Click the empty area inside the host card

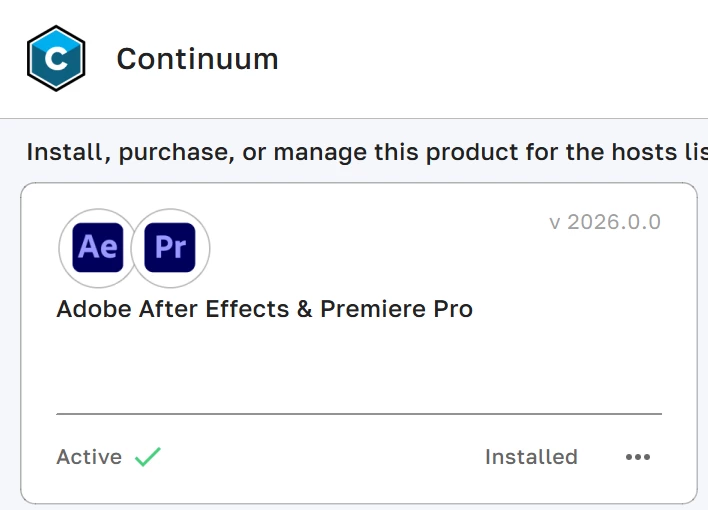[x=360, y=365]
